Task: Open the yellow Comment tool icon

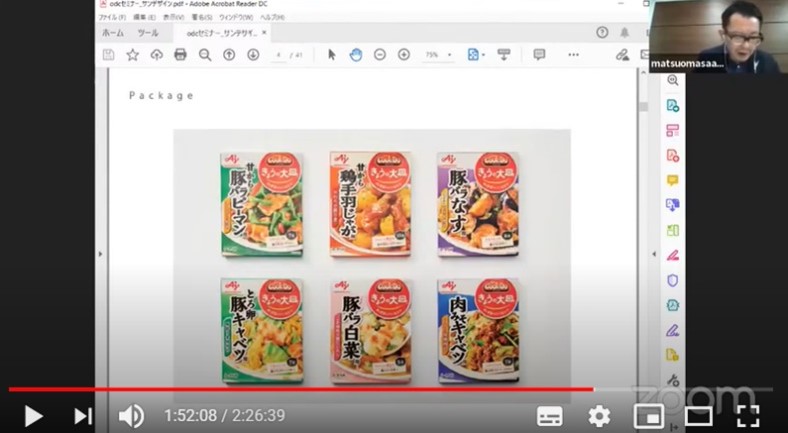Action: [x=672, y=180]
